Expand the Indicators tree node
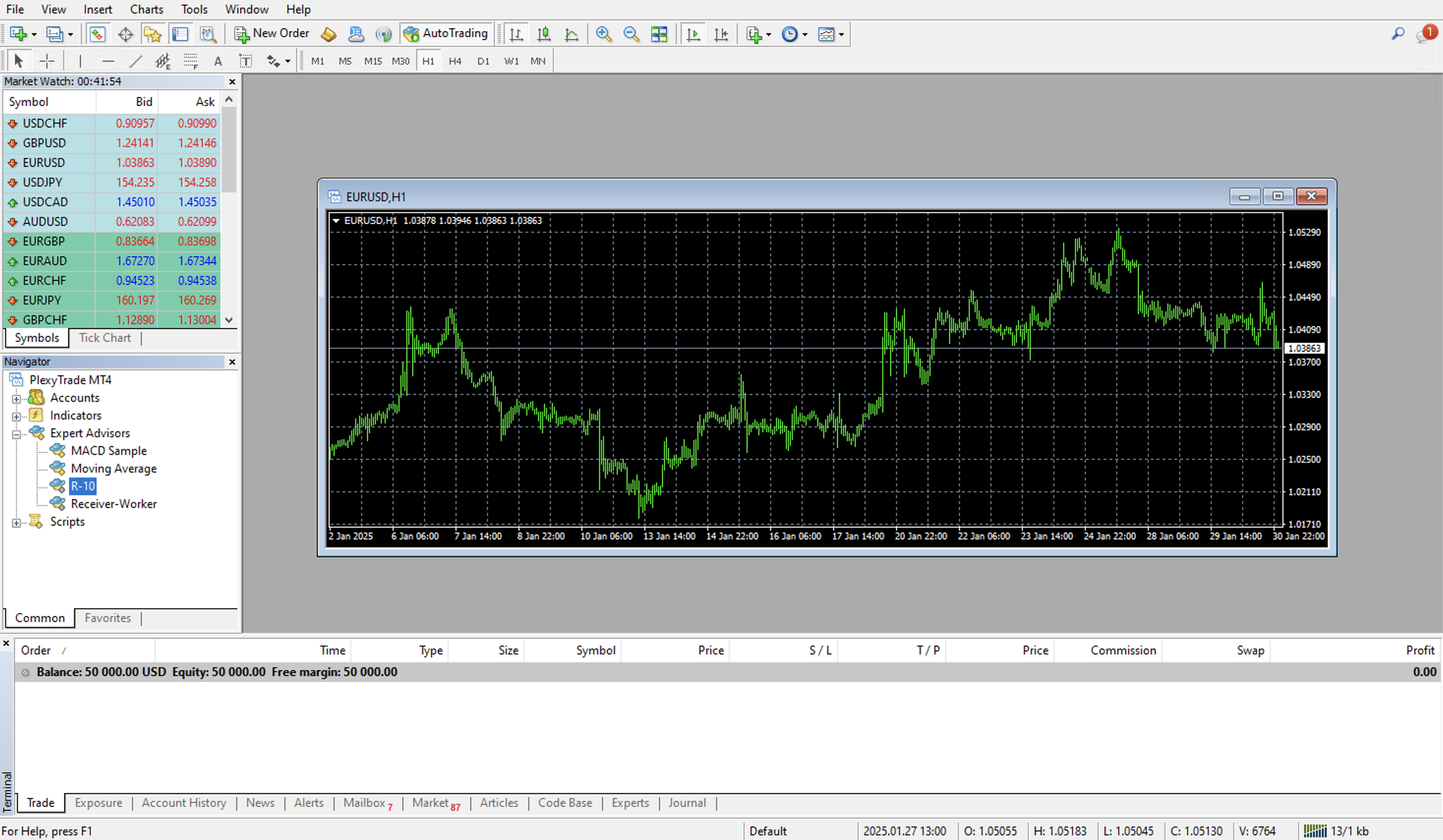This screenshot has width=1443, height=840. coord(17,417)
